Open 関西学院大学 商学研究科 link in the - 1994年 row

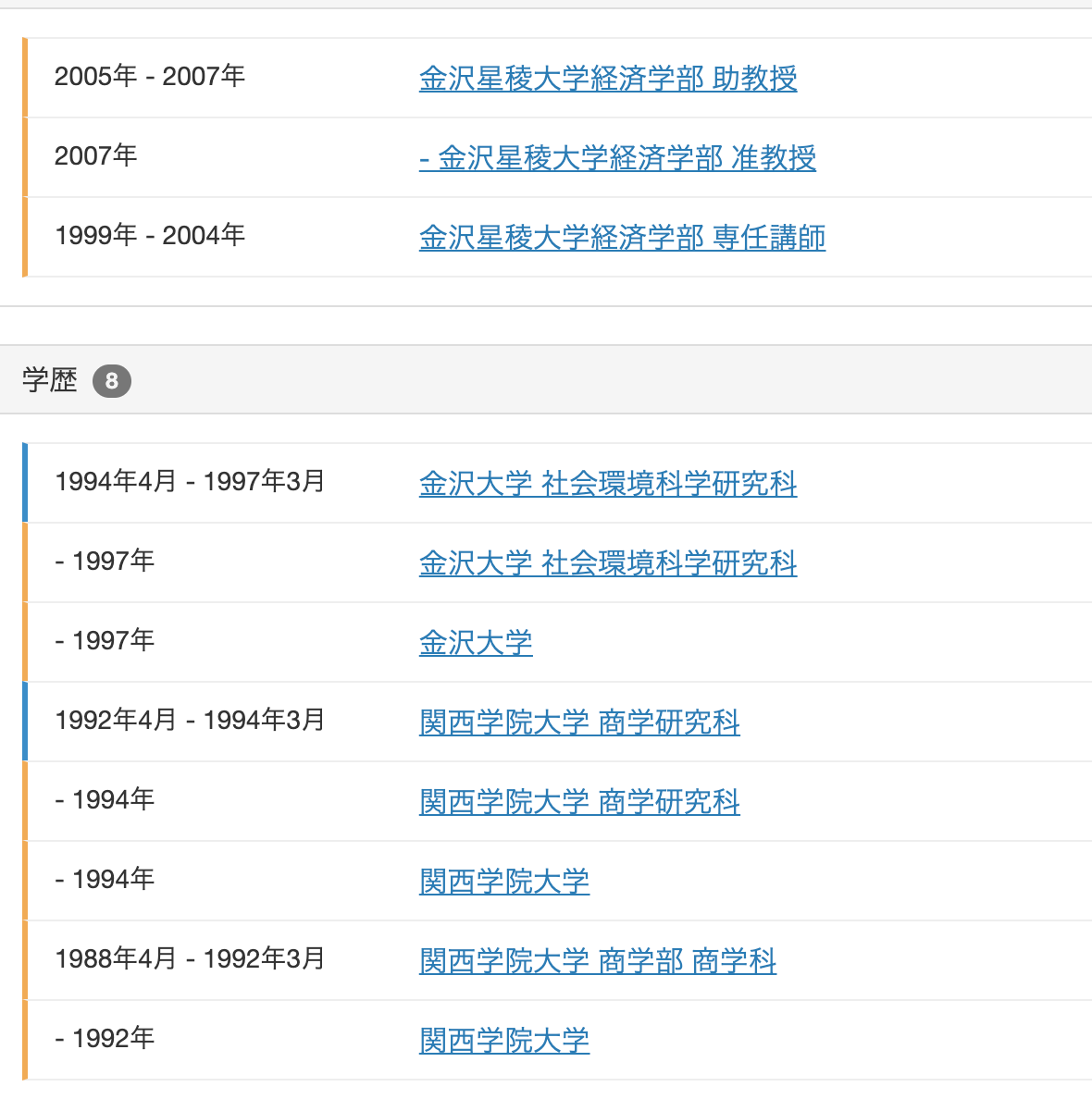(579, 801)
